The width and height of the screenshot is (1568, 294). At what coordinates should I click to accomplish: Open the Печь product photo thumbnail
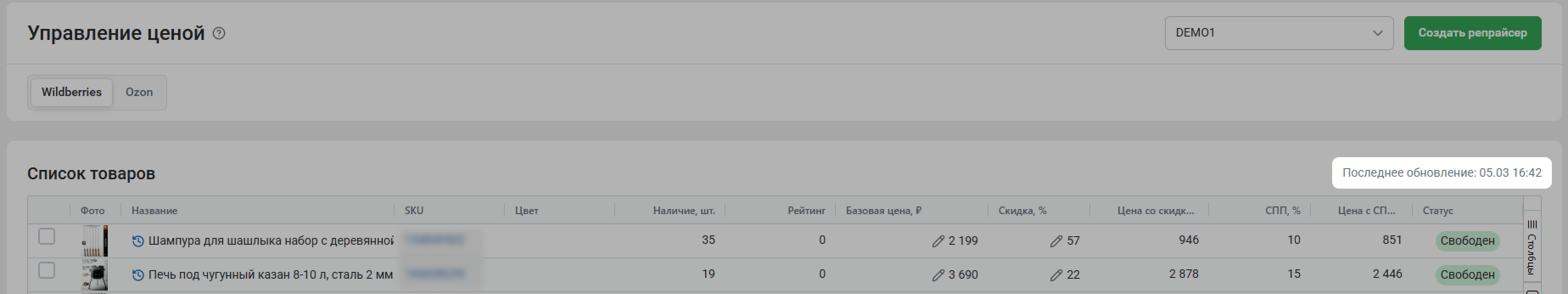95,274
